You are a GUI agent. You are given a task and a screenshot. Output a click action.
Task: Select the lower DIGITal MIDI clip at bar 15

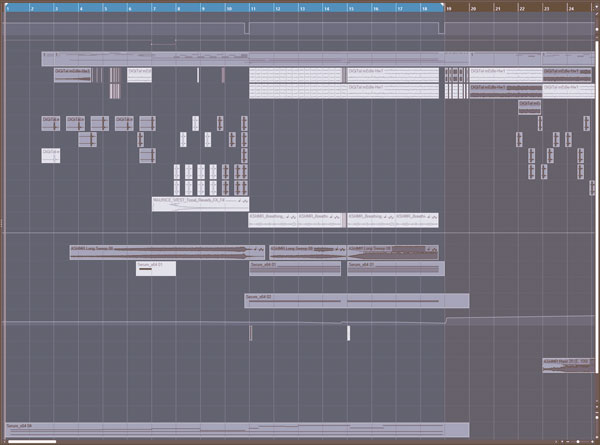point(393,91)
